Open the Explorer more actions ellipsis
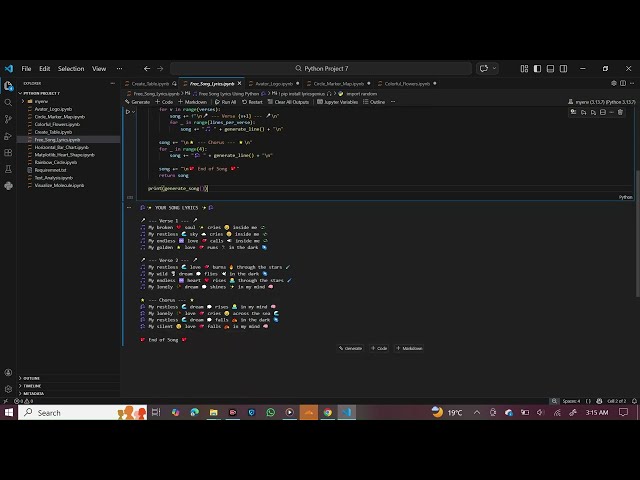640x480 pixels. coord(113,83)
